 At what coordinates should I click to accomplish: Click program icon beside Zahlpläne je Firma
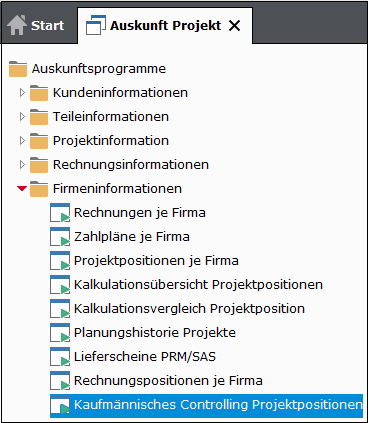(60, 237)
